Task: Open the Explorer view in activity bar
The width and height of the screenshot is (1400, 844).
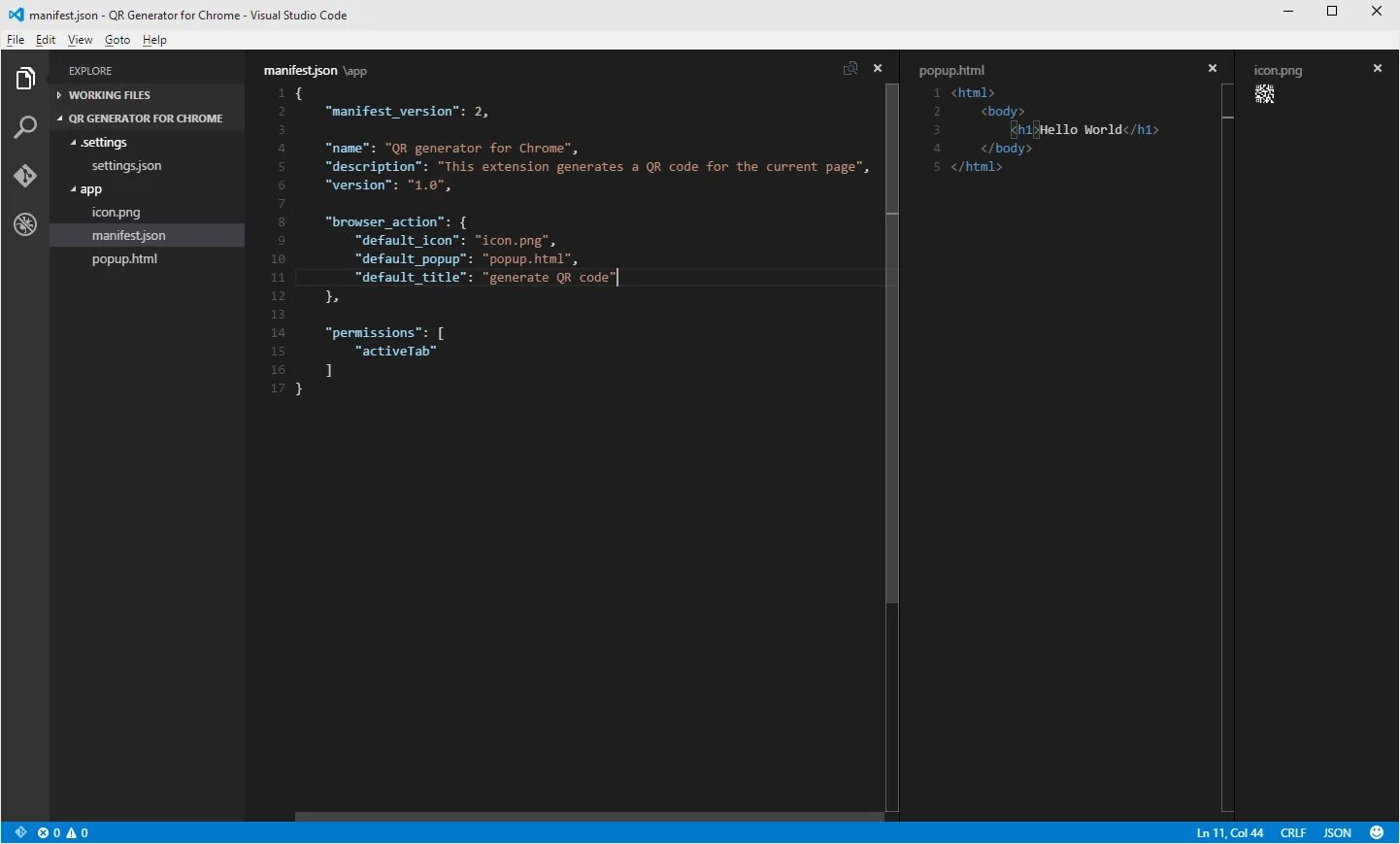Action: tap(25, 79)
